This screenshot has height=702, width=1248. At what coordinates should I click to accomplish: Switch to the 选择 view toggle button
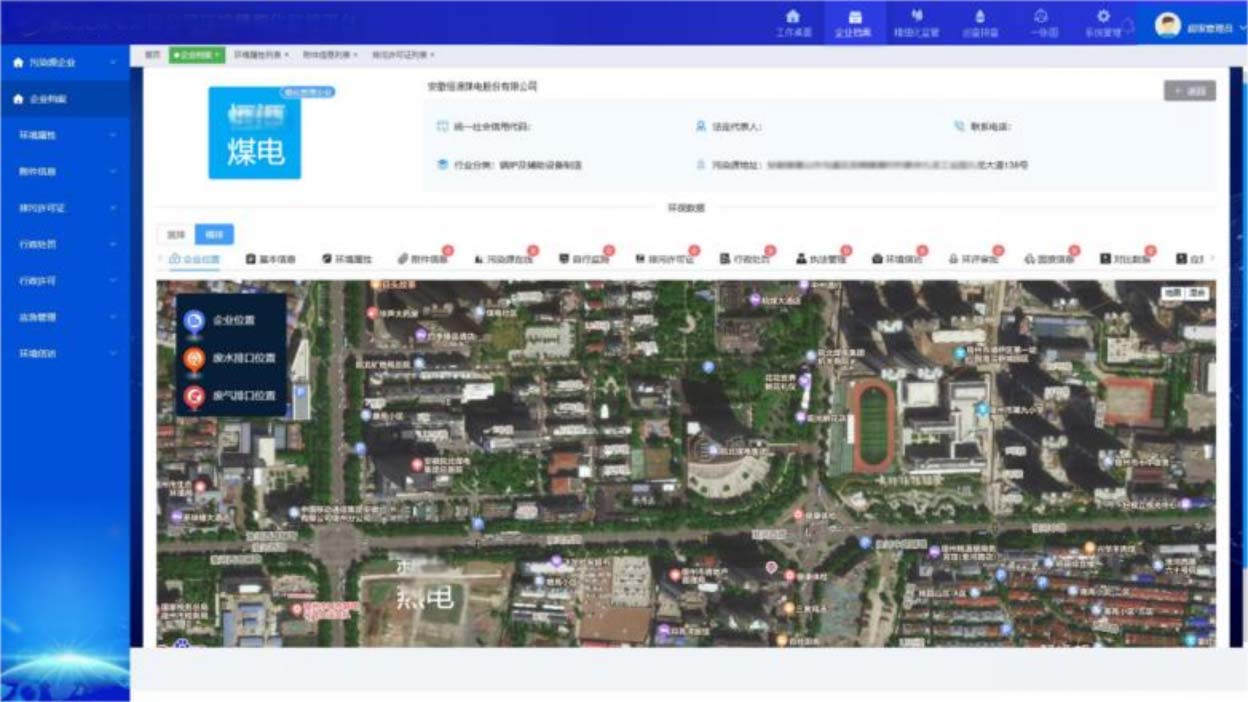(176, 235)
